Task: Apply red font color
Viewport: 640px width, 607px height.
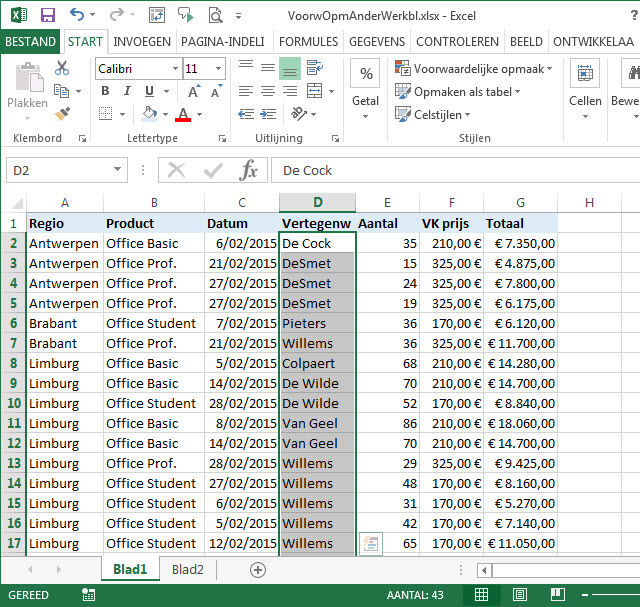Action: [x=183, y=114]
